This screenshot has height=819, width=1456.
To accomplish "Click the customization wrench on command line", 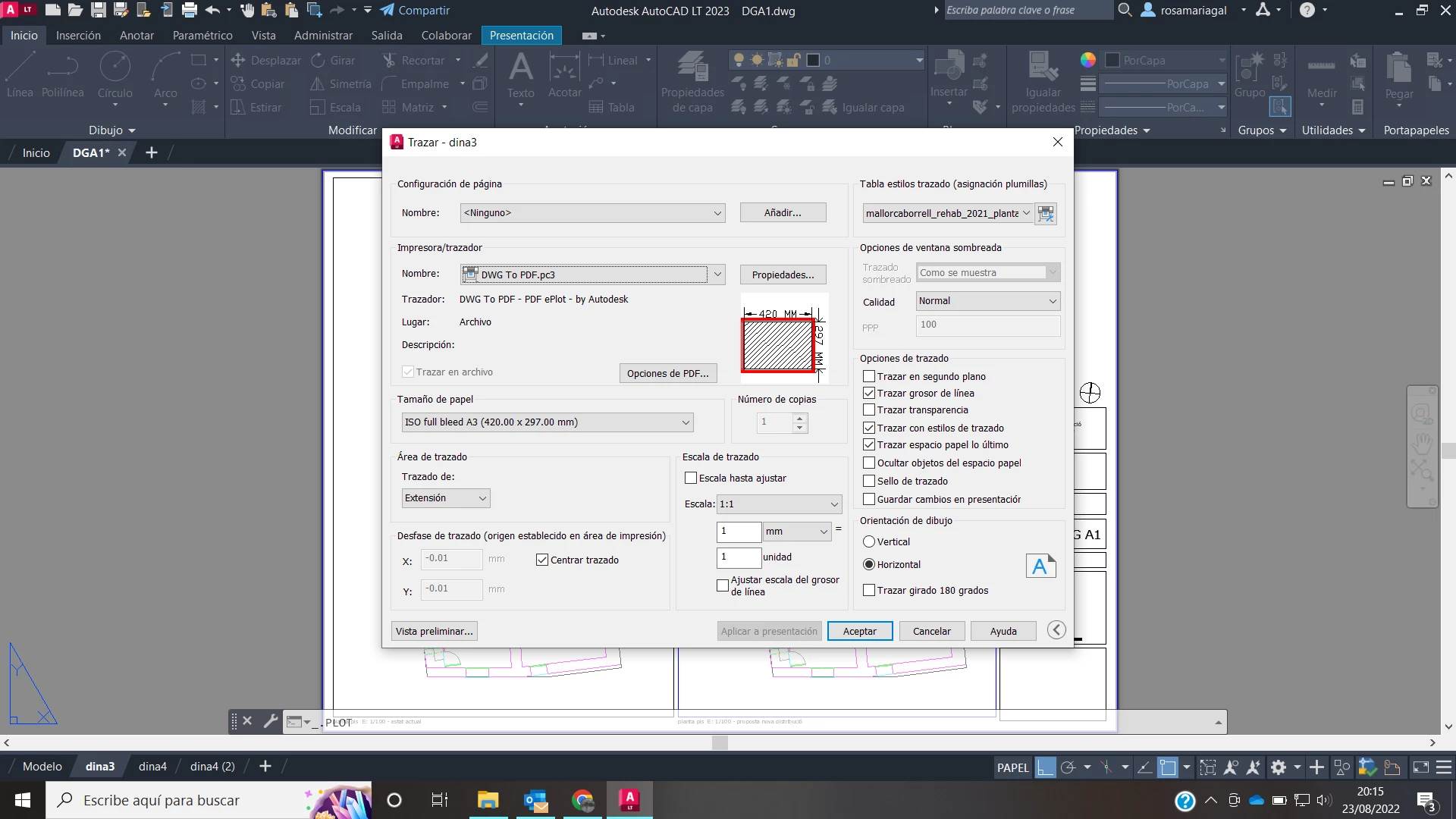I will pyautogui.click(x=271, y=721).
